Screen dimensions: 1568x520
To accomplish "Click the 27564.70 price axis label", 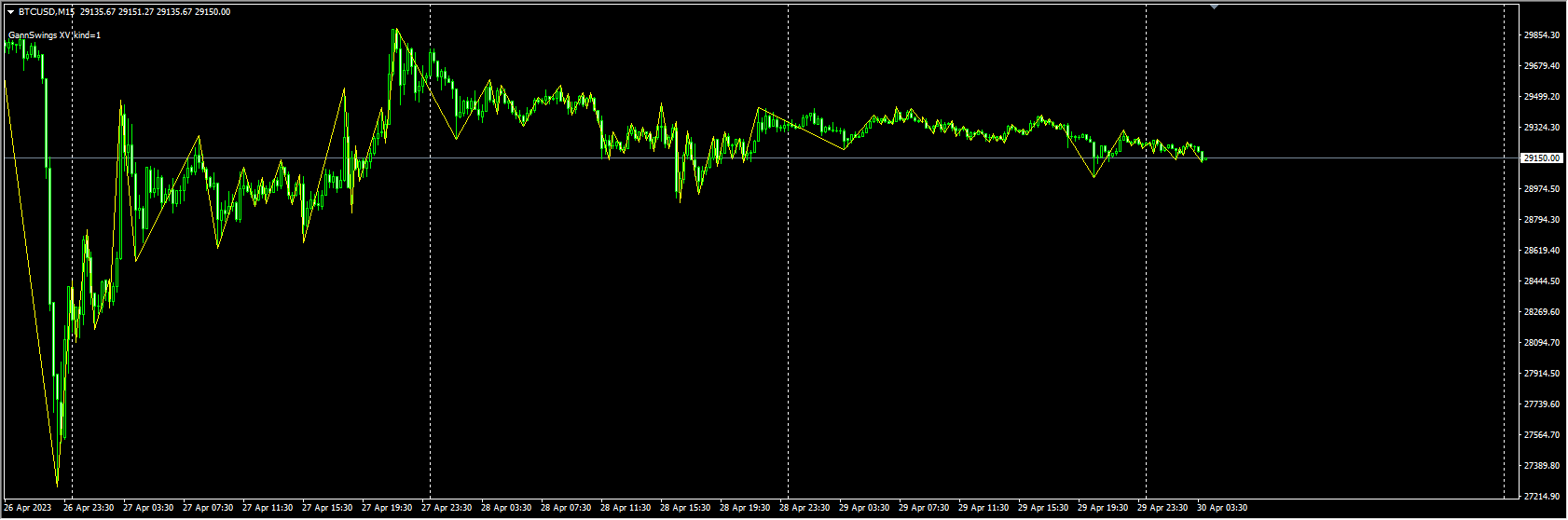I will [x=1542, y=435].
